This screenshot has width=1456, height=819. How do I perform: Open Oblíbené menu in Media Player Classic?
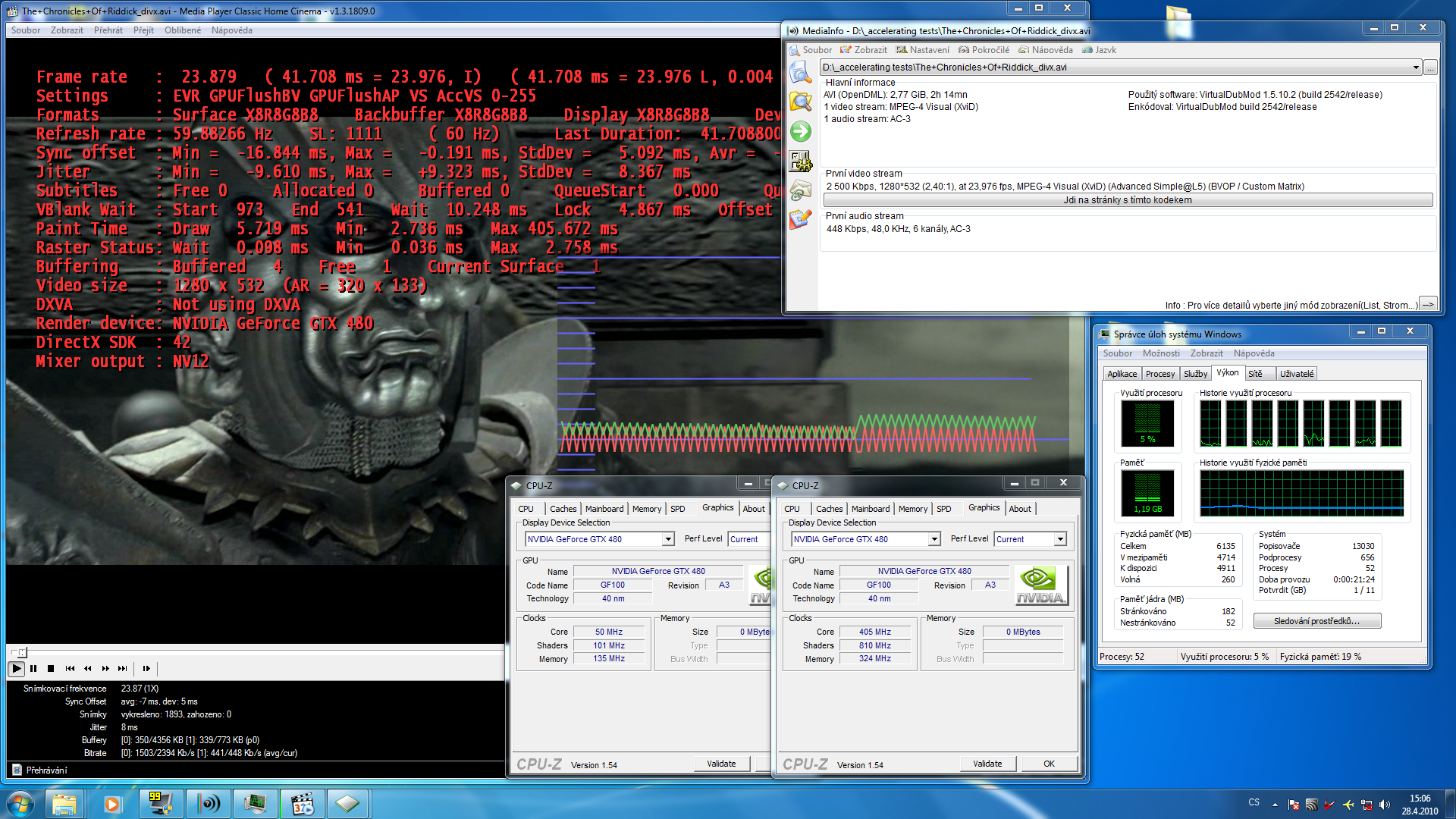(183, 30)
